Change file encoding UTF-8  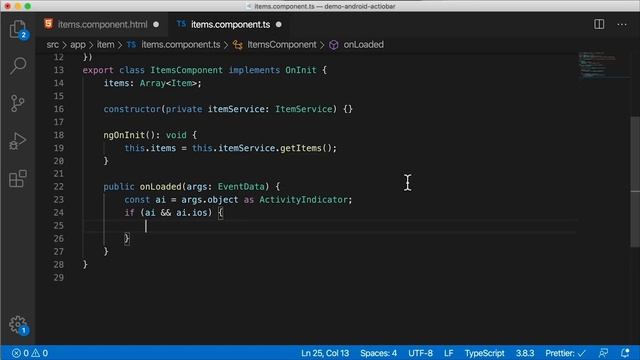(x=420, y=353)
